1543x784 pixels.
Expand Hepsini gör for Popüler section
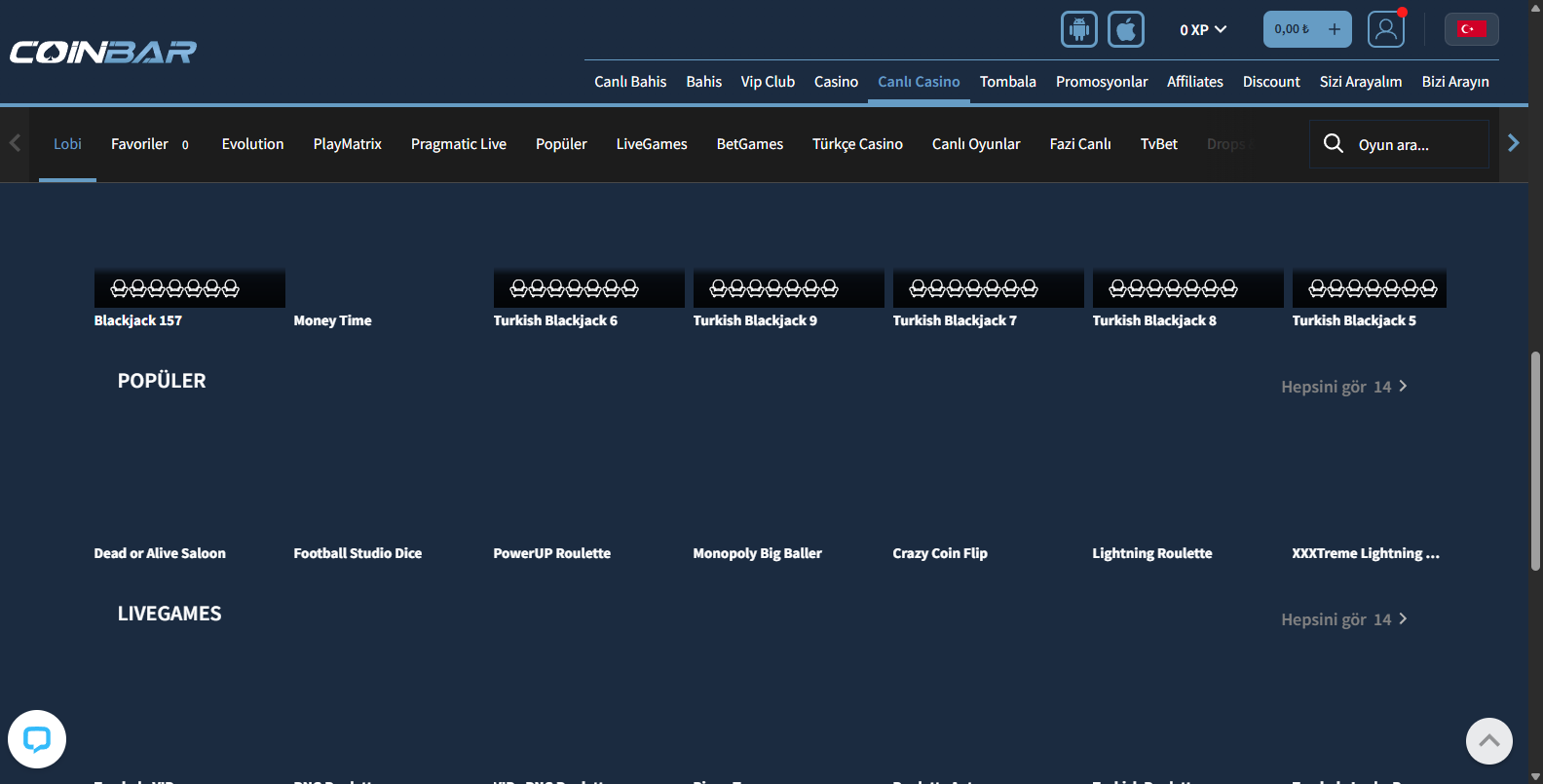pos(1343,387)
